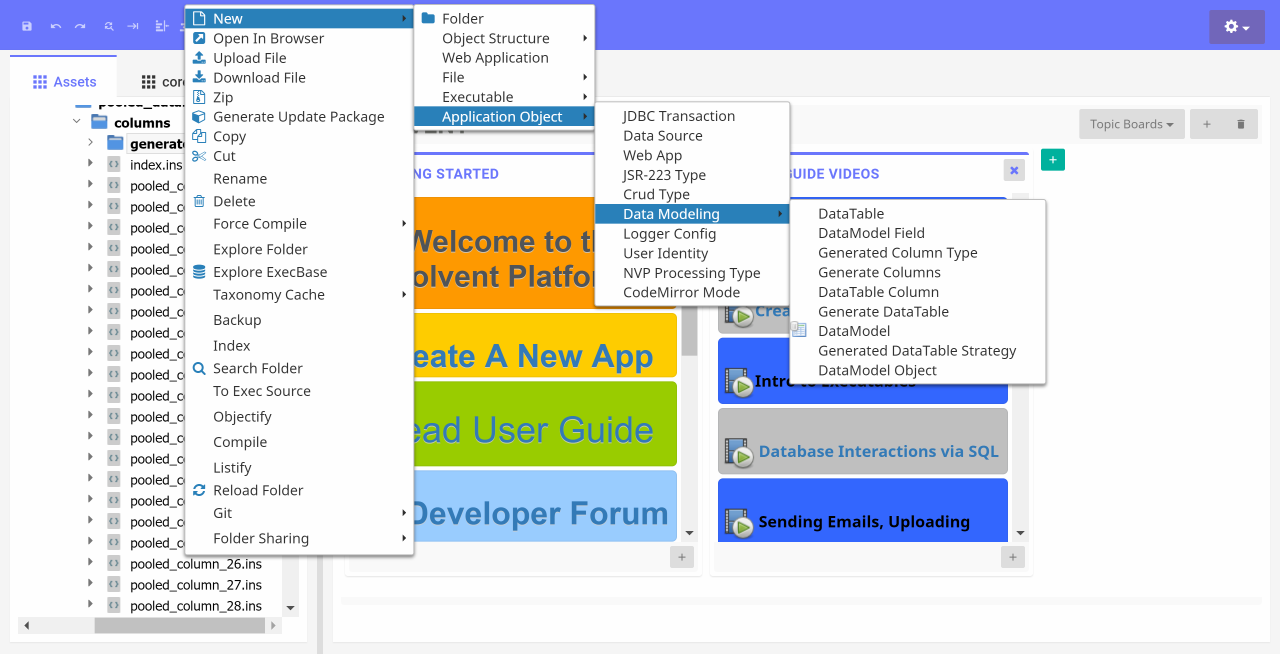This screenshot has width=1280, height=654.
Task: Click the horizontal scrollbar of assets tree
Action: (151, 625)
